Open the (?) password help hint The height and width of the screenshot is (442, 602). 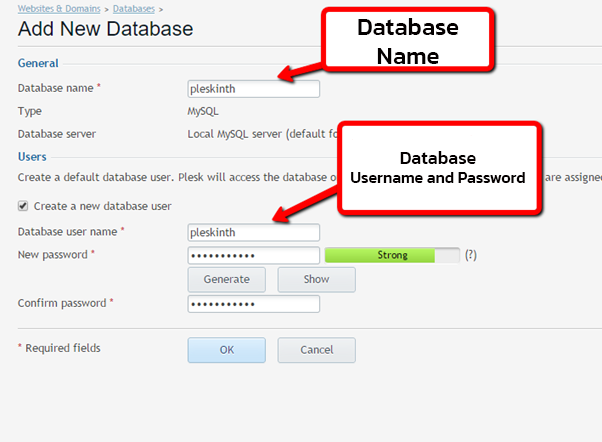[x=470, y=255]
